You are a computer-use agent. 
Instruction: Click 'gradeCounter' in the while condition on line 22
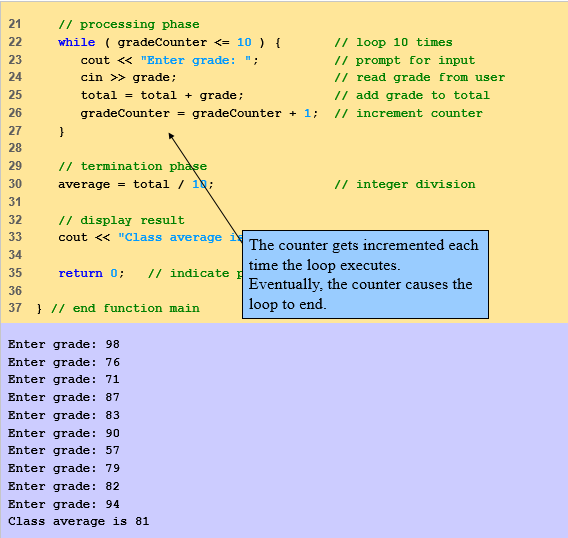(x=162, y=42)
